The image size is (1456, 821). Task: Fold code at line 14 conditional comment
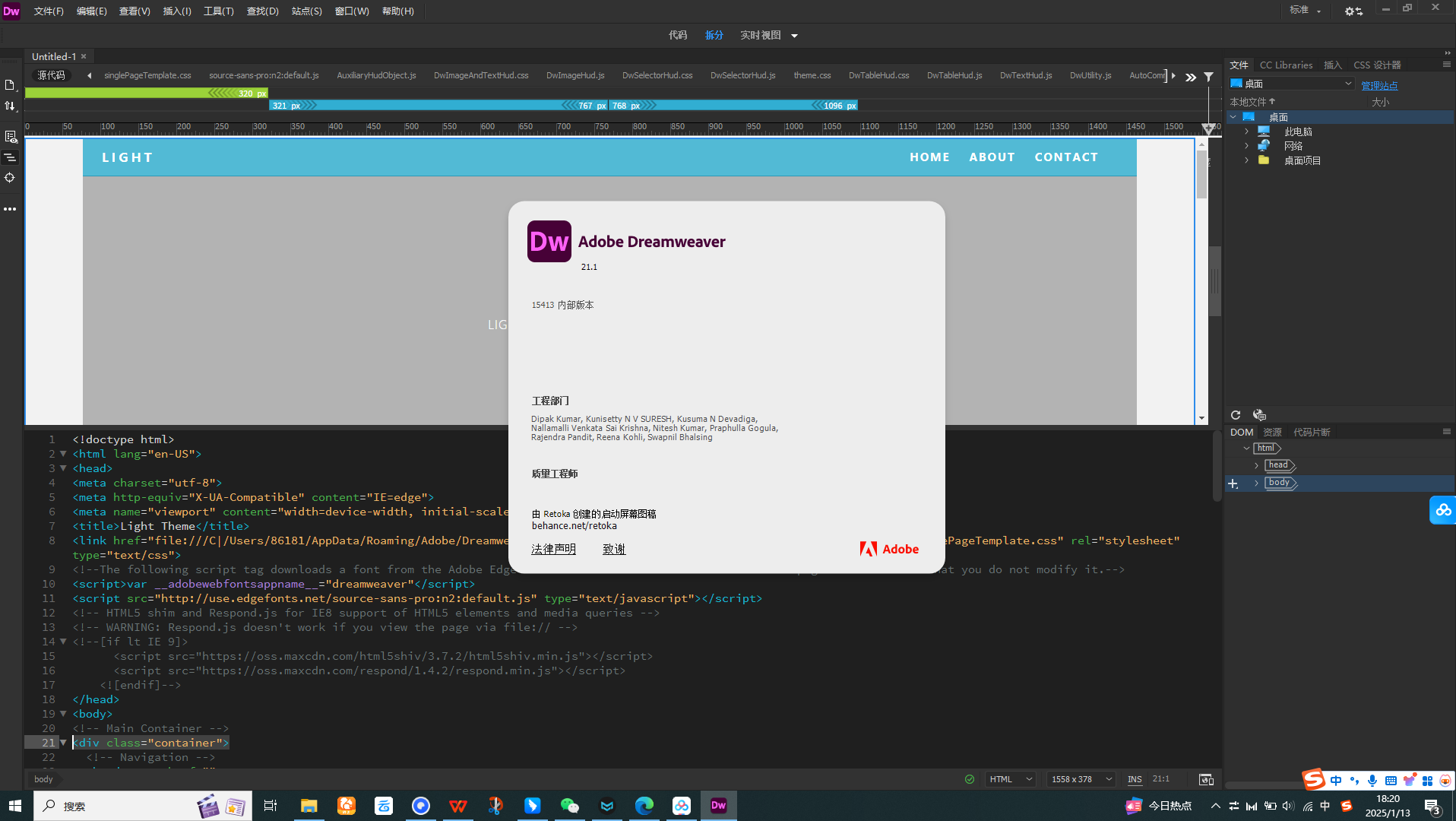point(63,642)
